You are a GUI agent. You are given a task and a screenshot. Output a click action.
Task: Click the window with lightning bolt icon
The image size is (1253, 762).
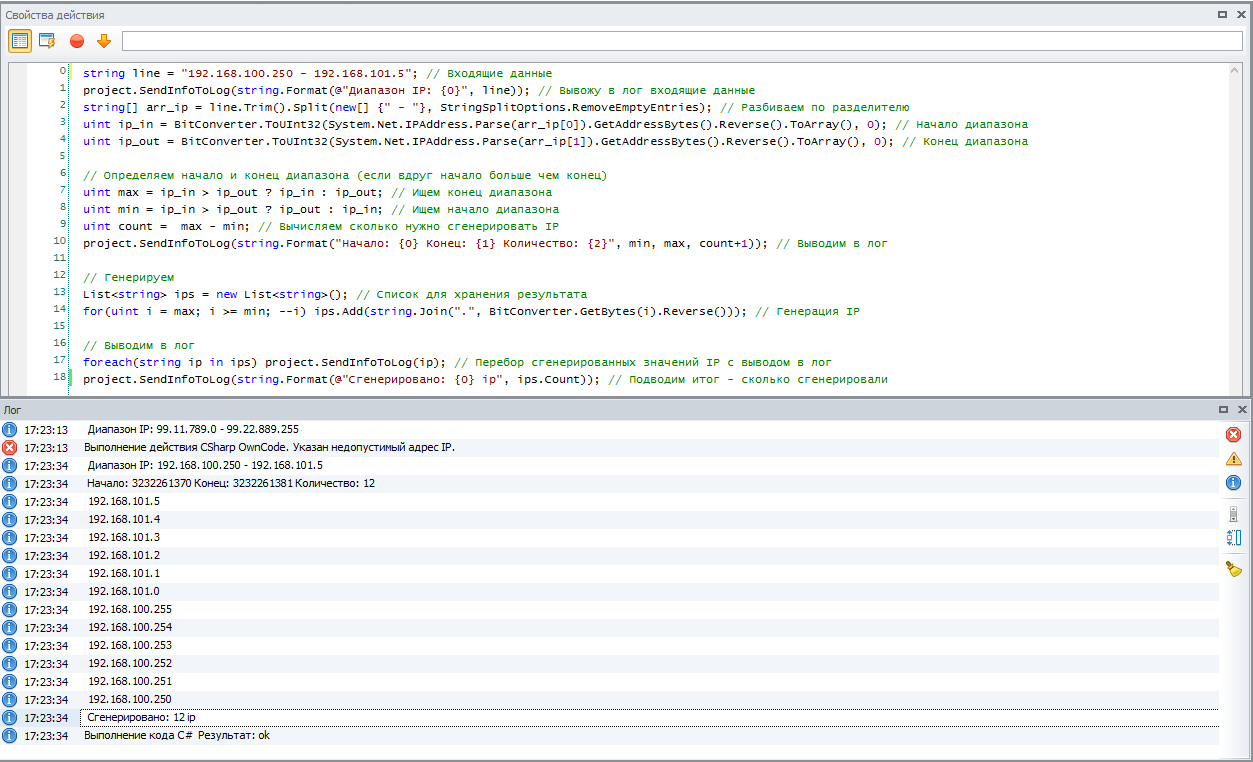tap(47, 41)
